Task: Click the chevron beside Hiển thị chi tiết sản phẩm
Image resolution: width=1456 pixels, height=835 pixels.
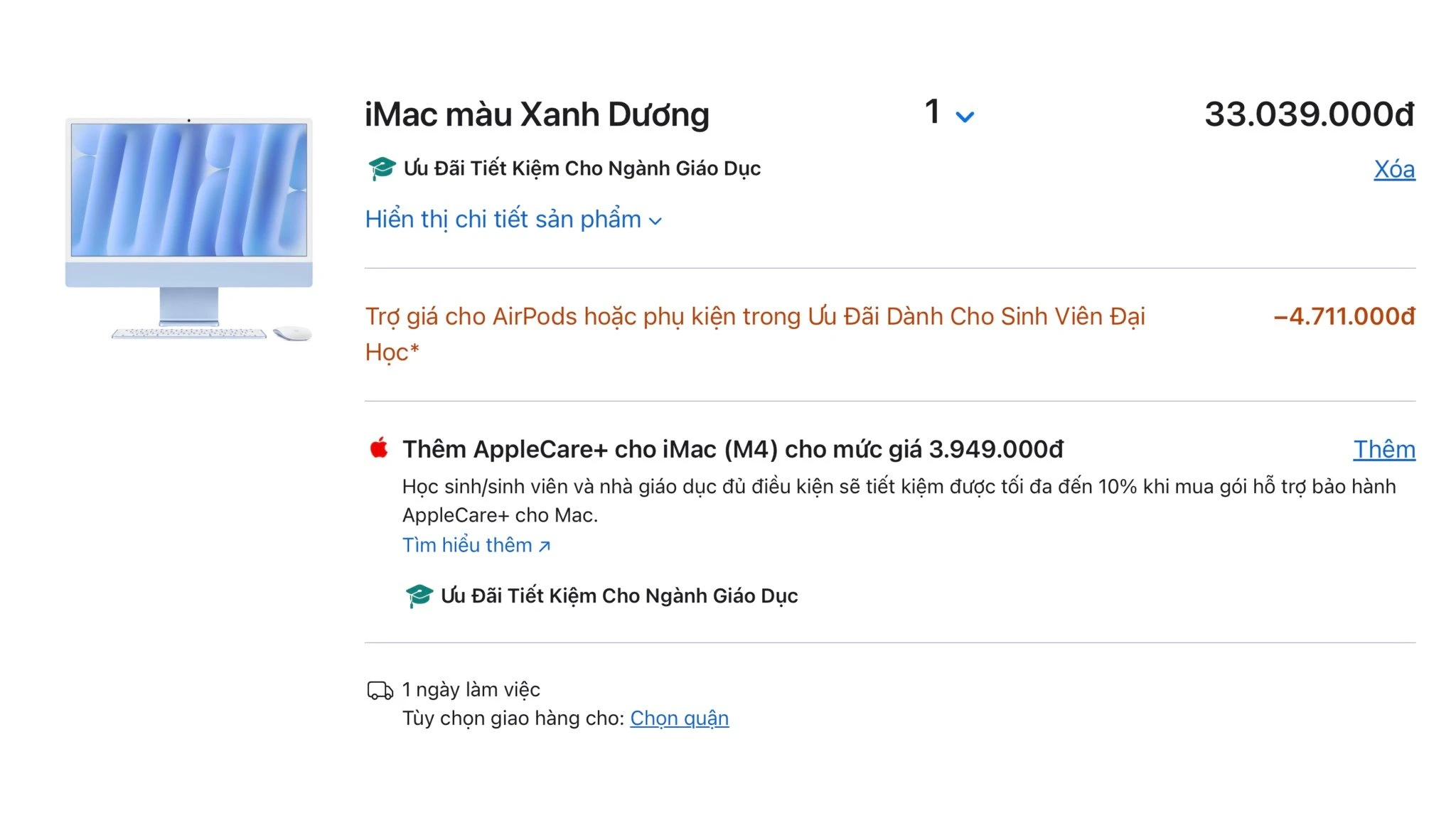Action: (x=655, y=221)
